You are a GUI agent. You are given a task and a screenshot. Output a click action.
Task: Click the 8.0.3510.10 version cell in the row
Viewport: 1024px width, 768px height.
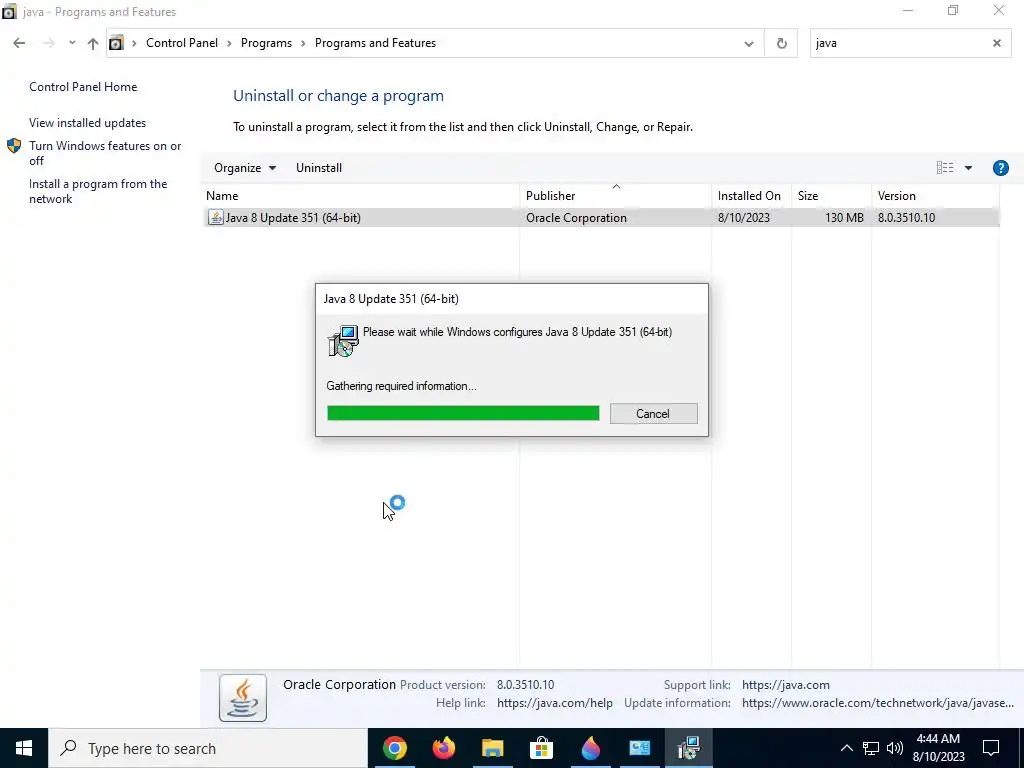906,217
